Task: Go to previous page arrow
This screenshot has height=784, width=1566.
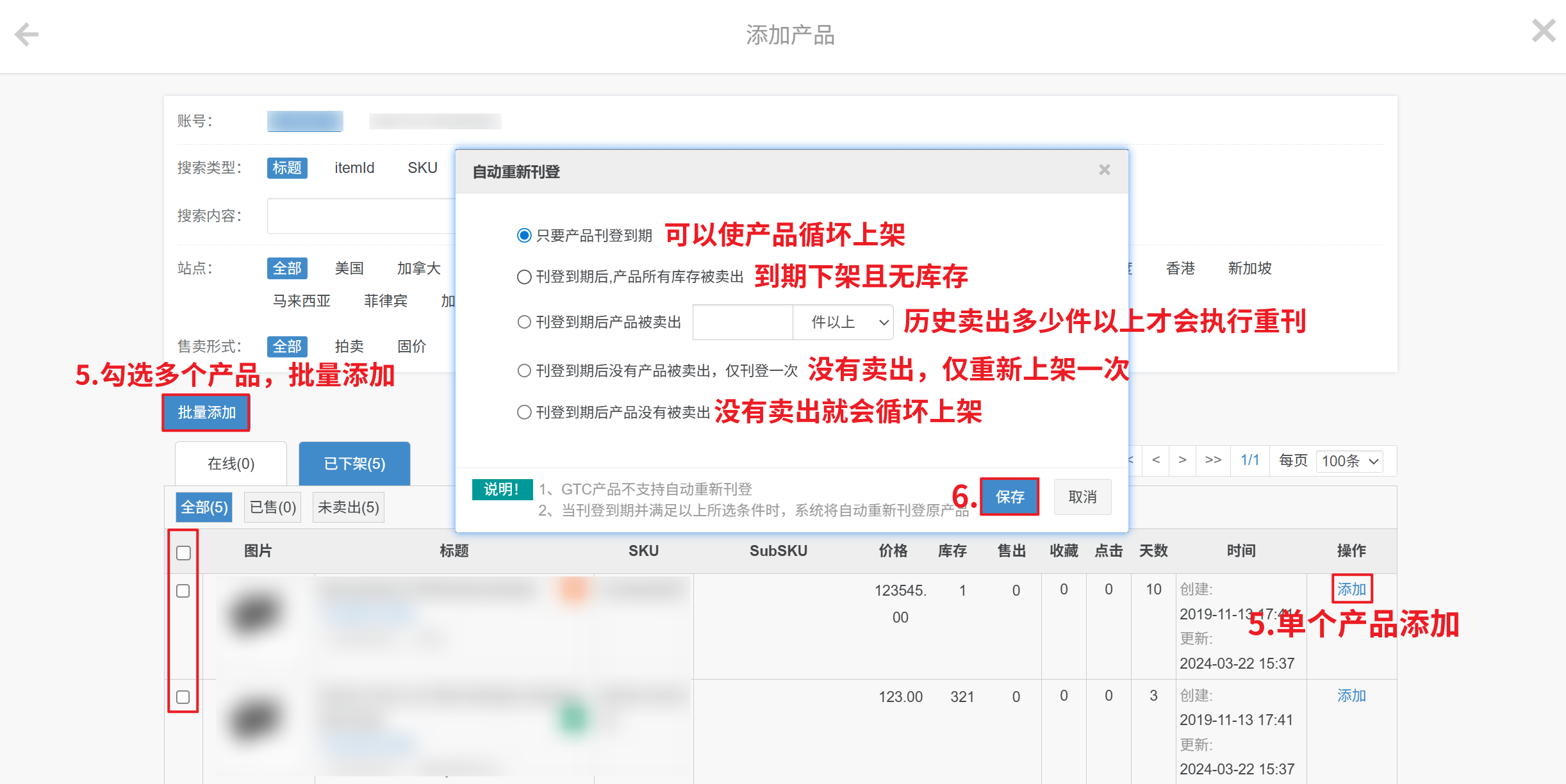Action: (x=1155, y=460)
